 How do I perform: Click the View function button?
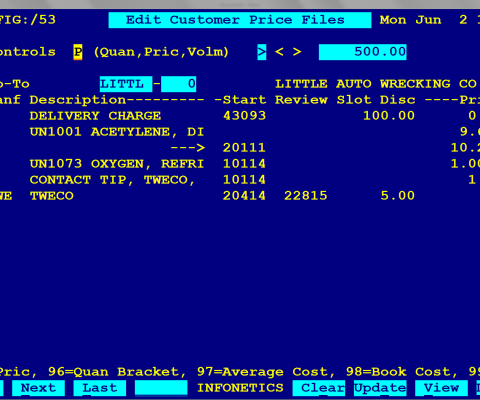click(x=441, y=388)
